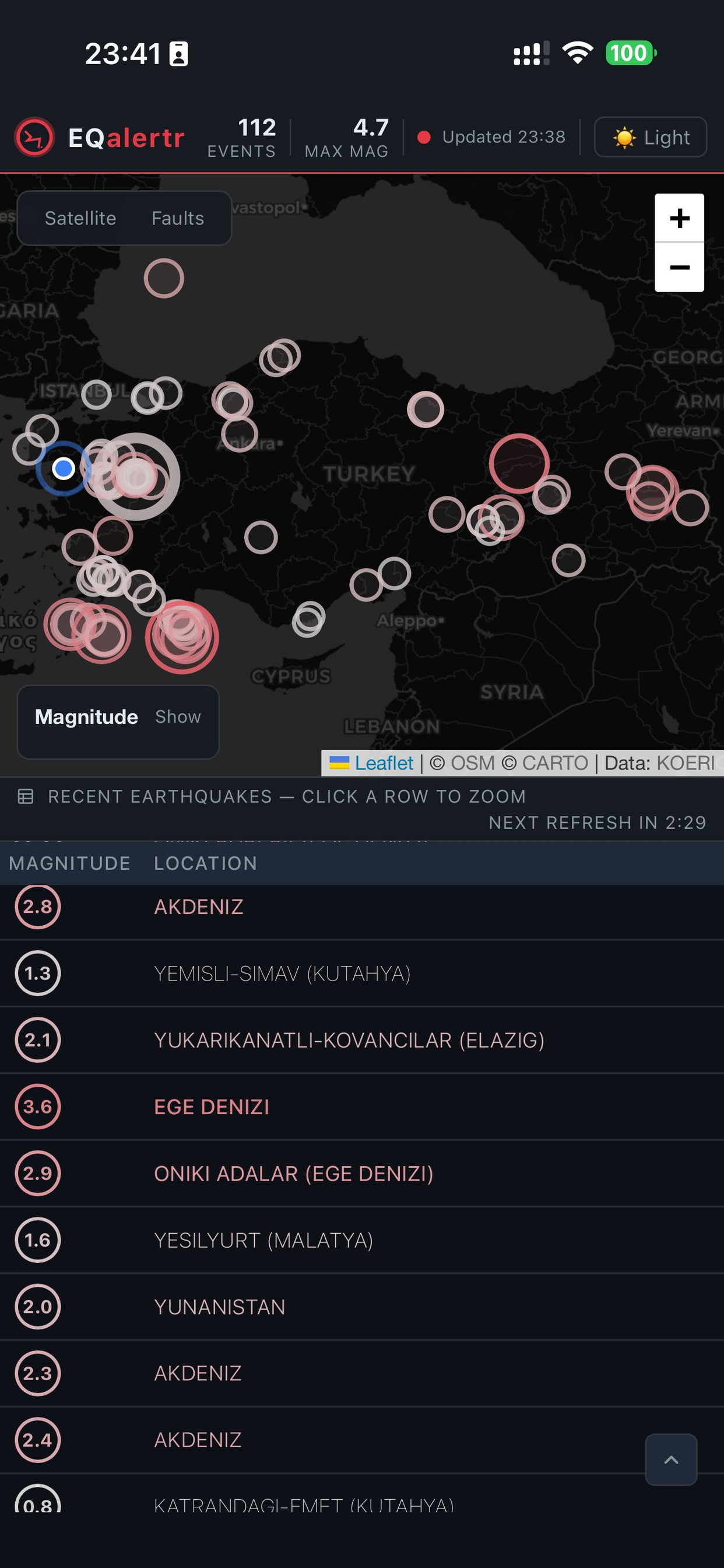Select the YUKARIKANATLI-KOVANCILAR (ELAZIG) row
Image resolution: width=724 pixels, height=1568 pixels.
pyautogui.click(x=362, y=1039)
